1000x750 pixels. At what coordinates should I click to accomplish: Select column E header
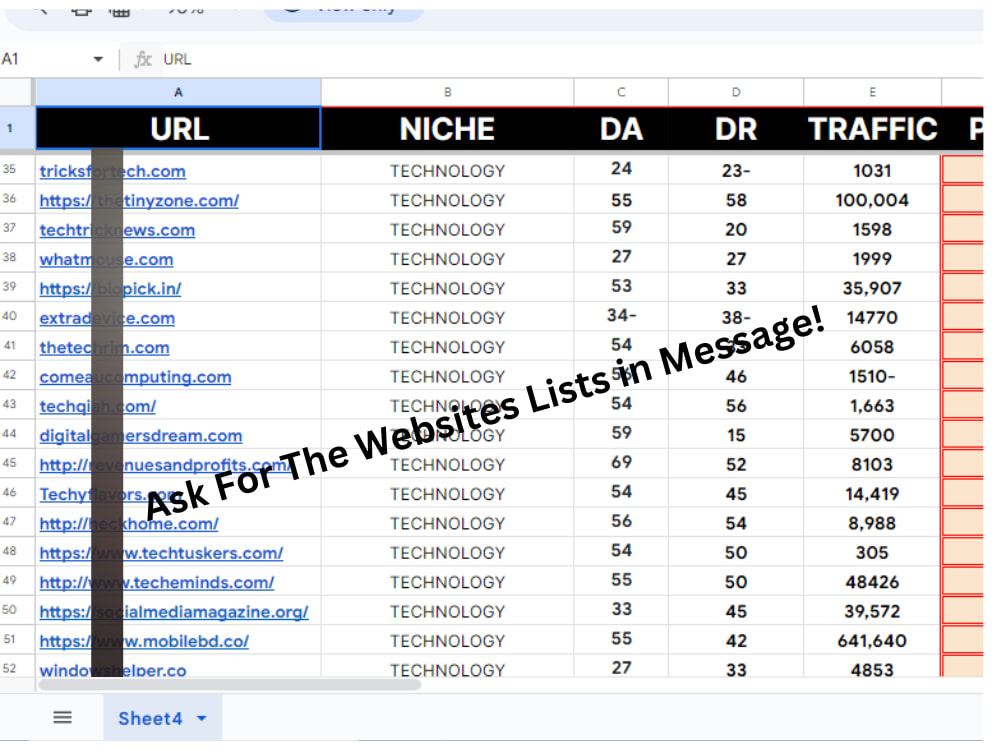click(872, 92)
